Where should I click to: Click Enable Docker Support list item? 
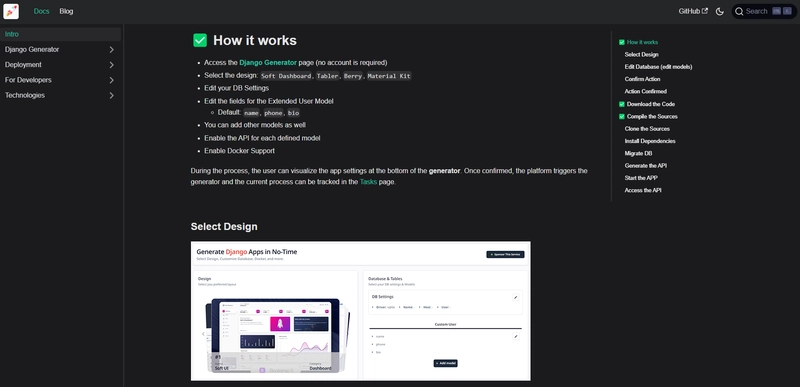point(239,151)
